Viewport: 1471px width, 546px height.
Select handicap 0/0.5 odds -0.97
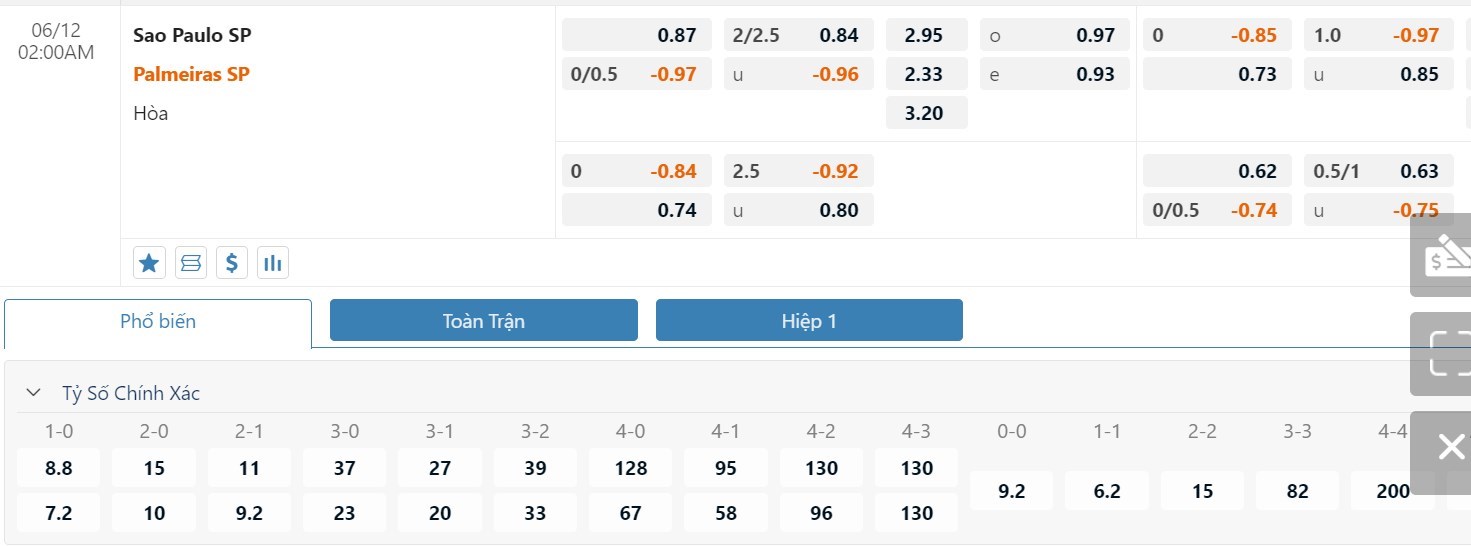[637, 74]
